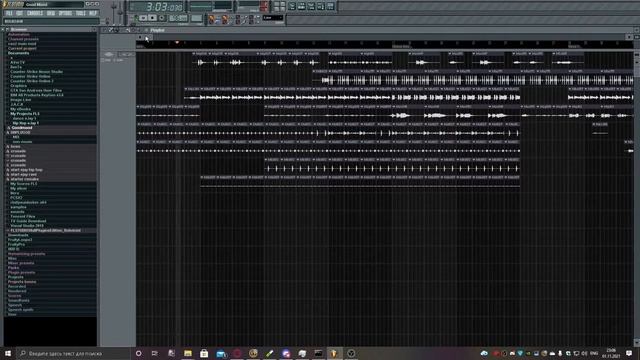Expand the Graphics folder
The image size is (640, 360).
18,86
